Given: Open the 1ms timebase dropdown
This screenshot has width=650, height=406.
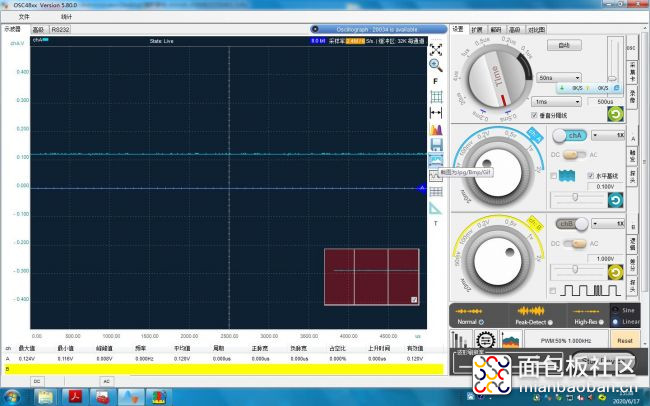Looking at the screenshot, I should point(557,102).
